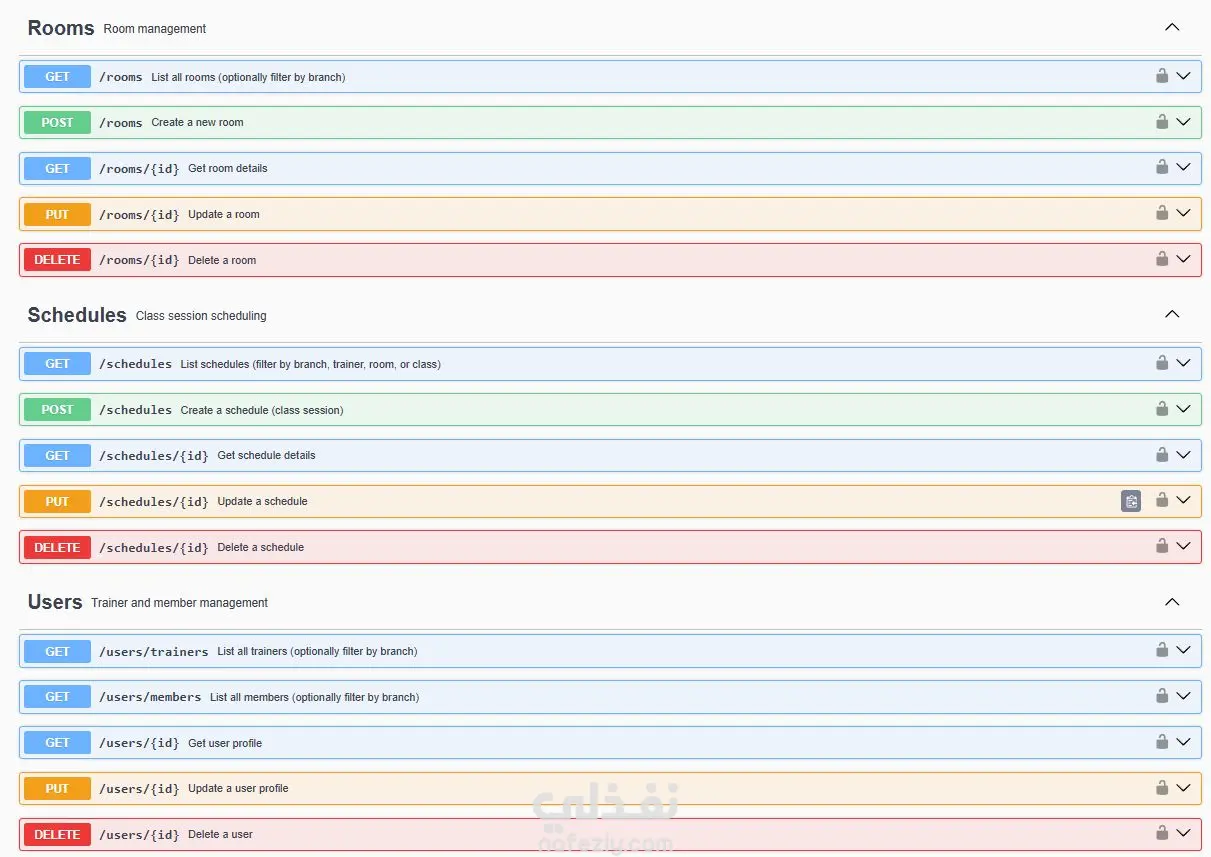Expand GET /users/trainers with its down arrow
Screen dimensions: 1211x857
click(1183, 650)
